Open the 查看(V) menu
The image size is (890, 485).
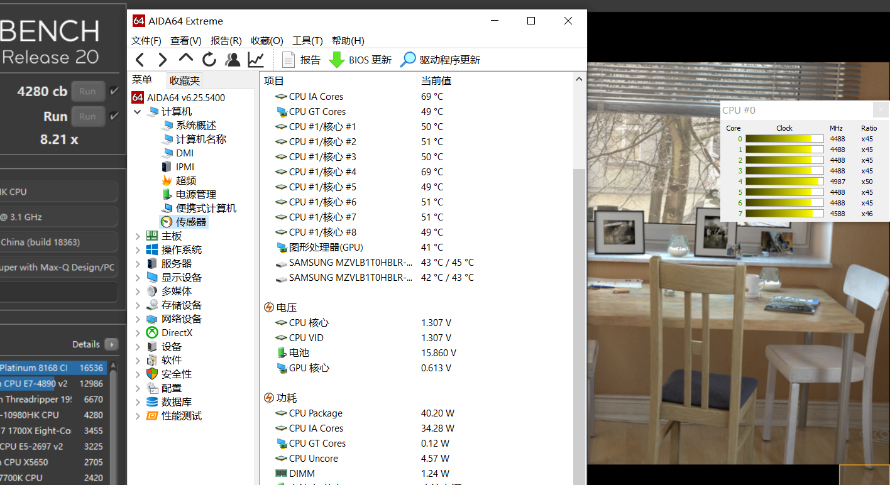(186, 40)
